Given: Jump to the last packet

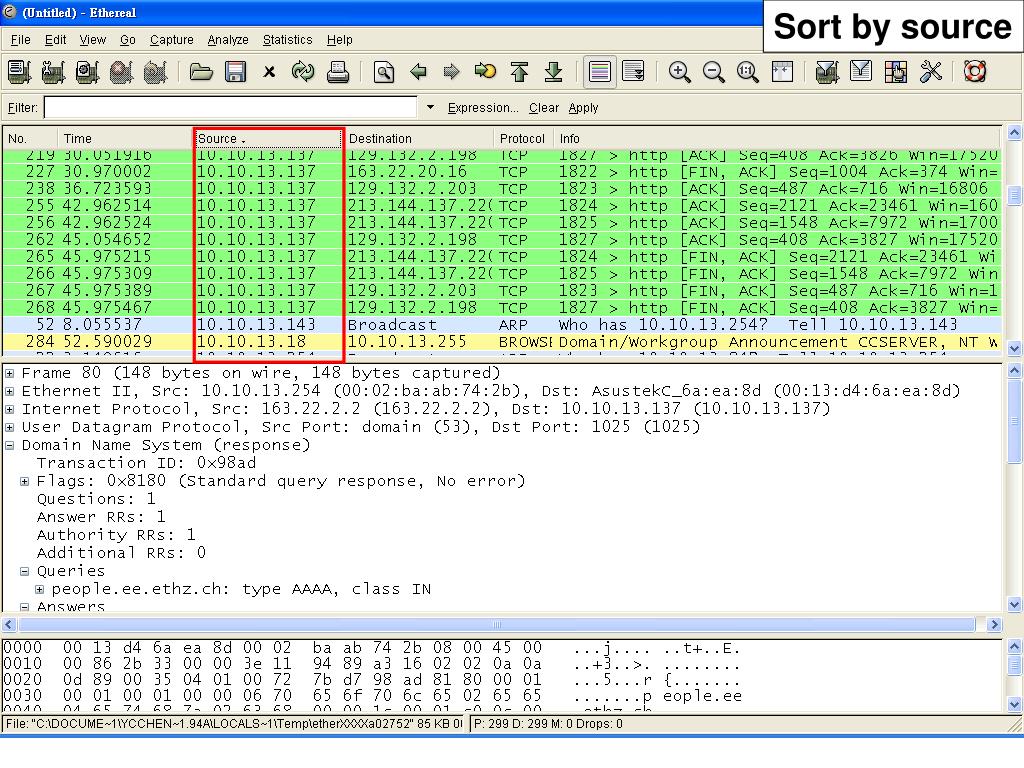Looking at the screenshot, I should coord(554,72).
